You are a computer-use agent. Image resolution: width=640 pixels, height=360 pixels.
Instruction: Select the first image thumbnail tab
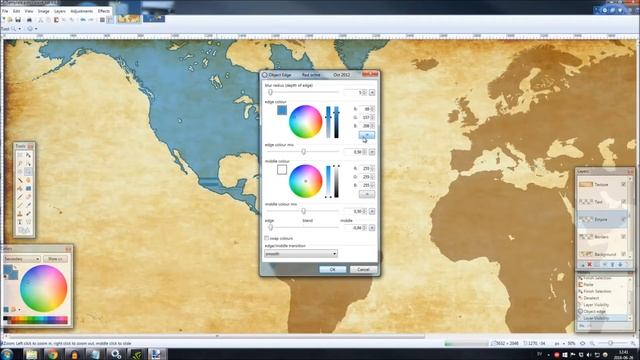coord(129,19)
